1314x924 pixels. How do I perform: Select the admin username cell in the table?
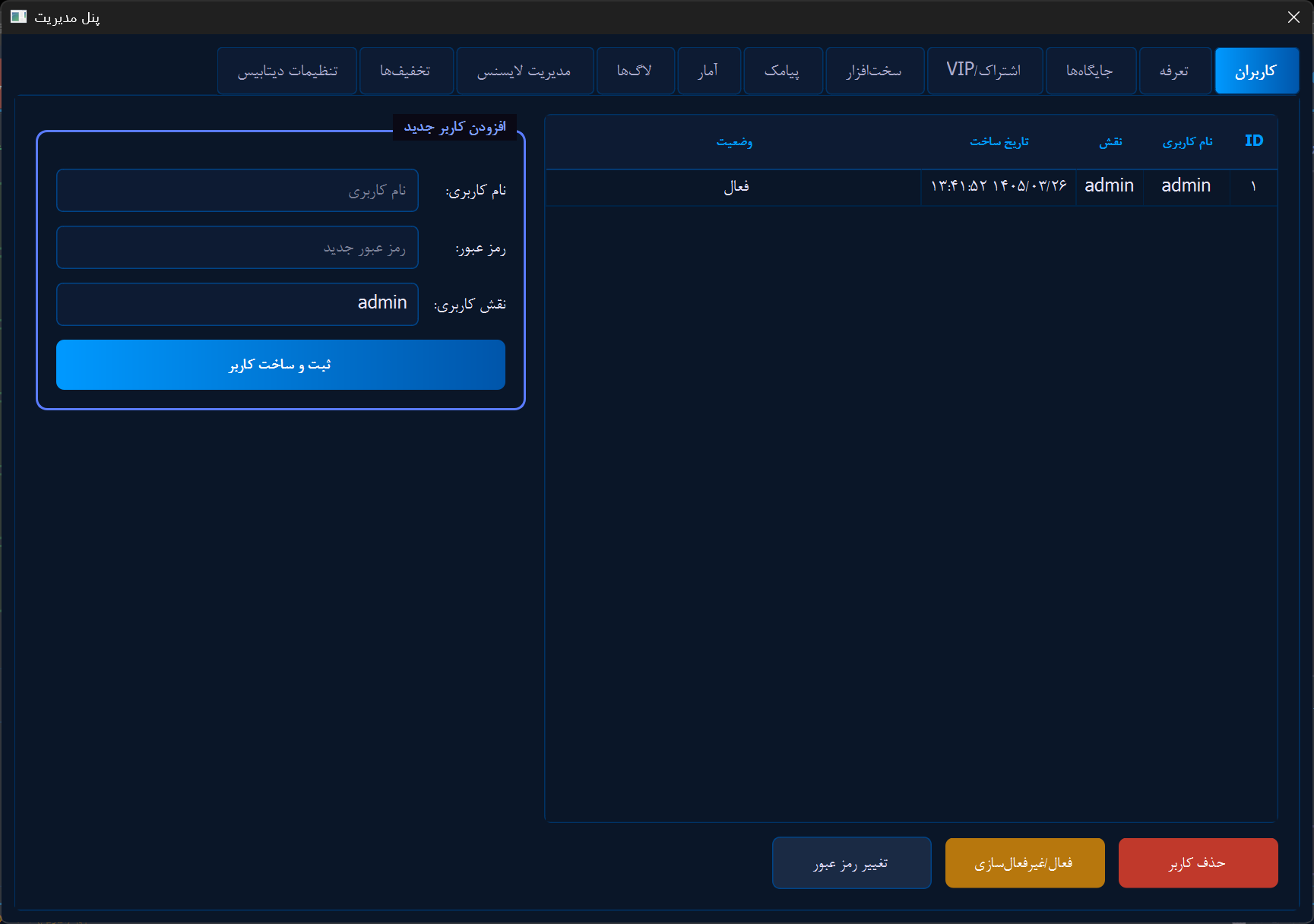pos(1186,186)
